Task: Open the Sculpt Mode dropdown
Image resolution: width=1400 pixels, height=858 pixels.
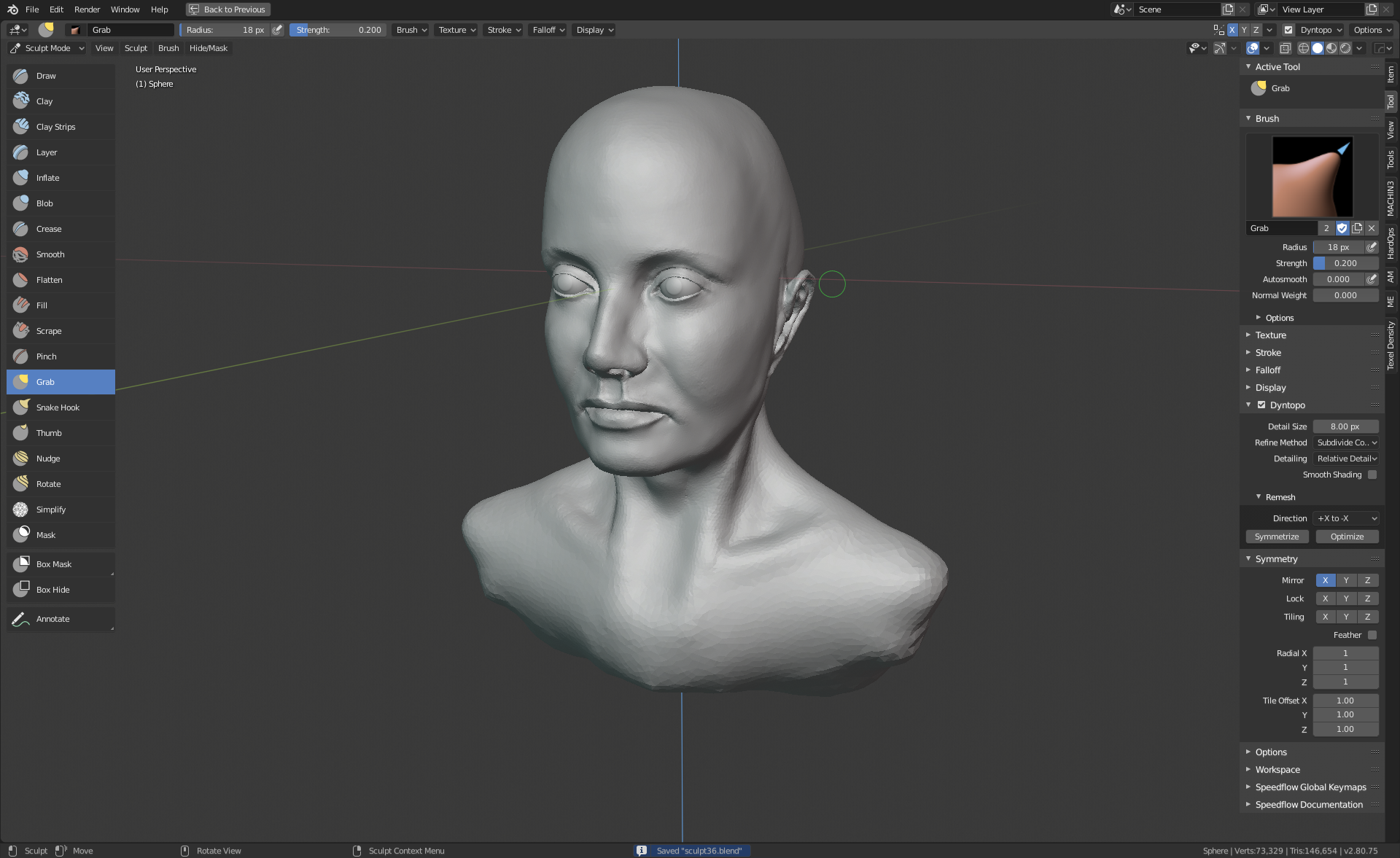Action: (x=47, y=48)
